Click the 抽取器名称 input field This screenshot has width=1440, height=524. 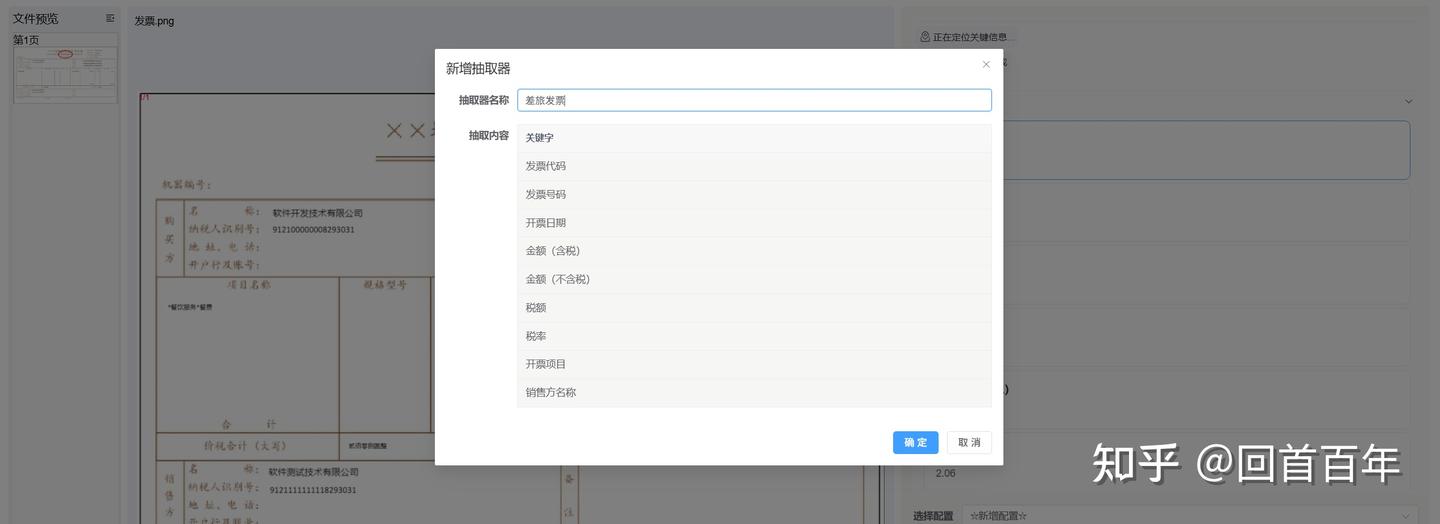(754, 100)
